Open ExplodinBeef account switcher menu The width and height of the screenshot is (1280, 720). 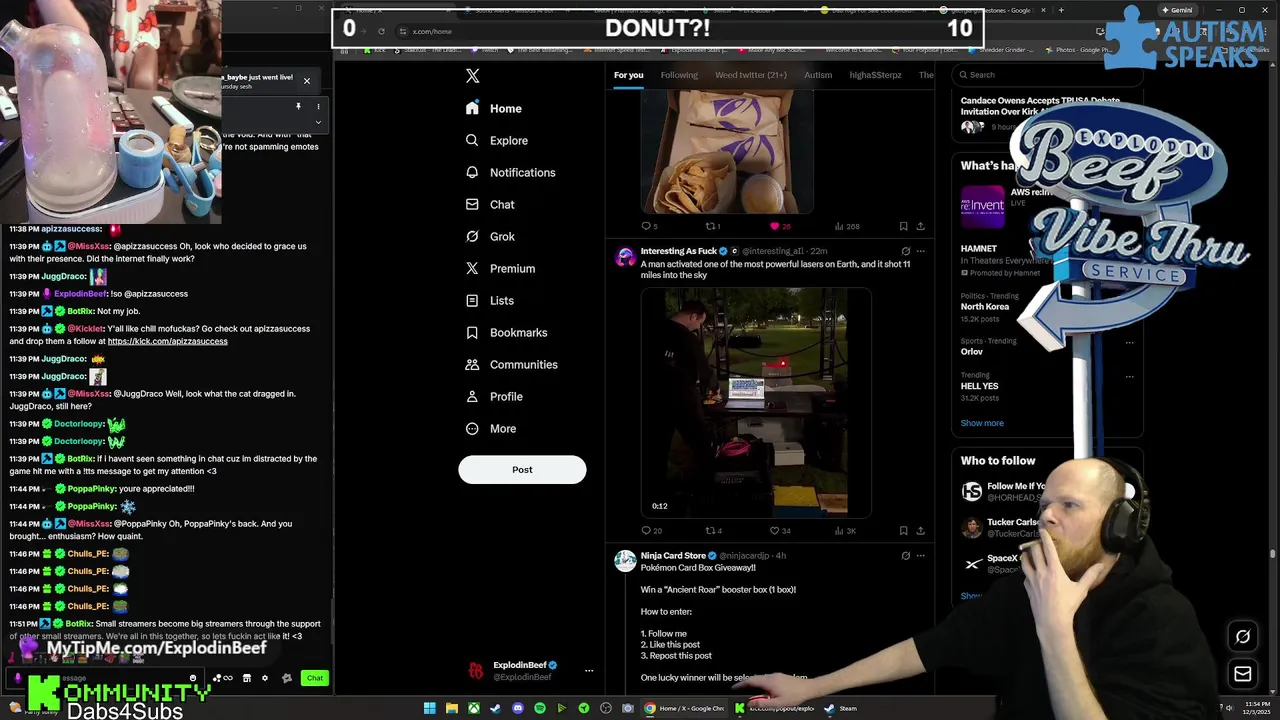(x=589, y=671)
